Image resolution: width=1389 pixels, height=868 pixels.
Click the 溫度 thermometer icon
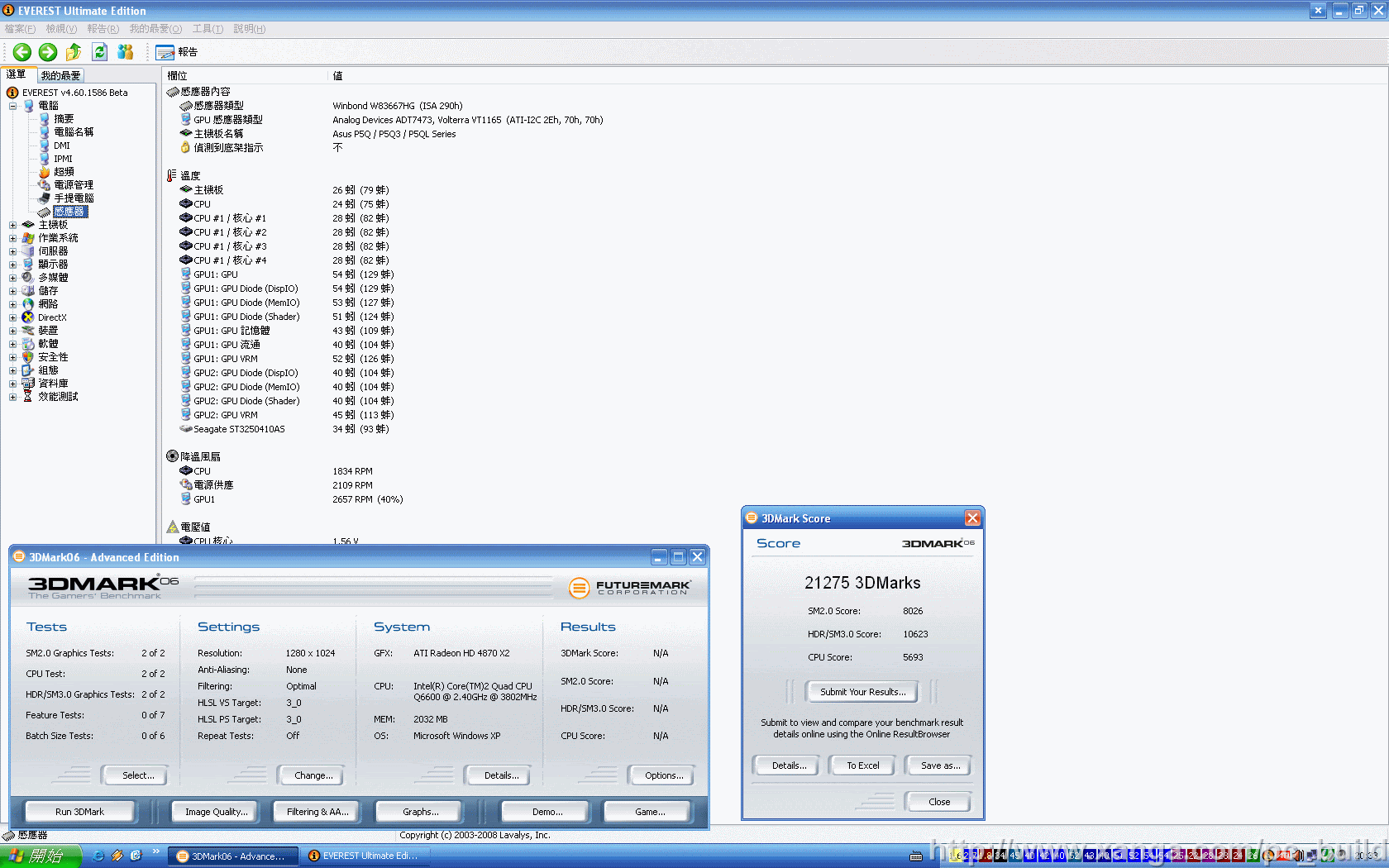tap(172, 176)
